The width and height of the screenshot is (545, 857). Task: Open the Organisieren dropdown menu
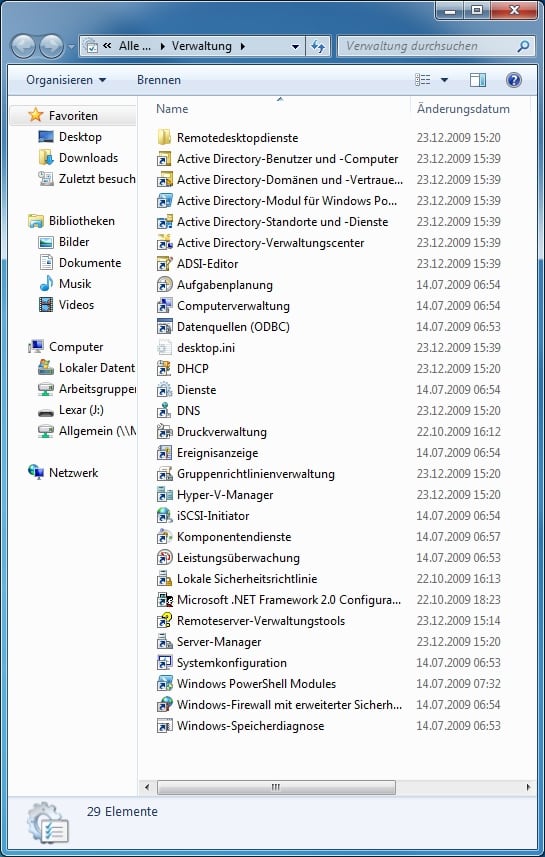66,80
